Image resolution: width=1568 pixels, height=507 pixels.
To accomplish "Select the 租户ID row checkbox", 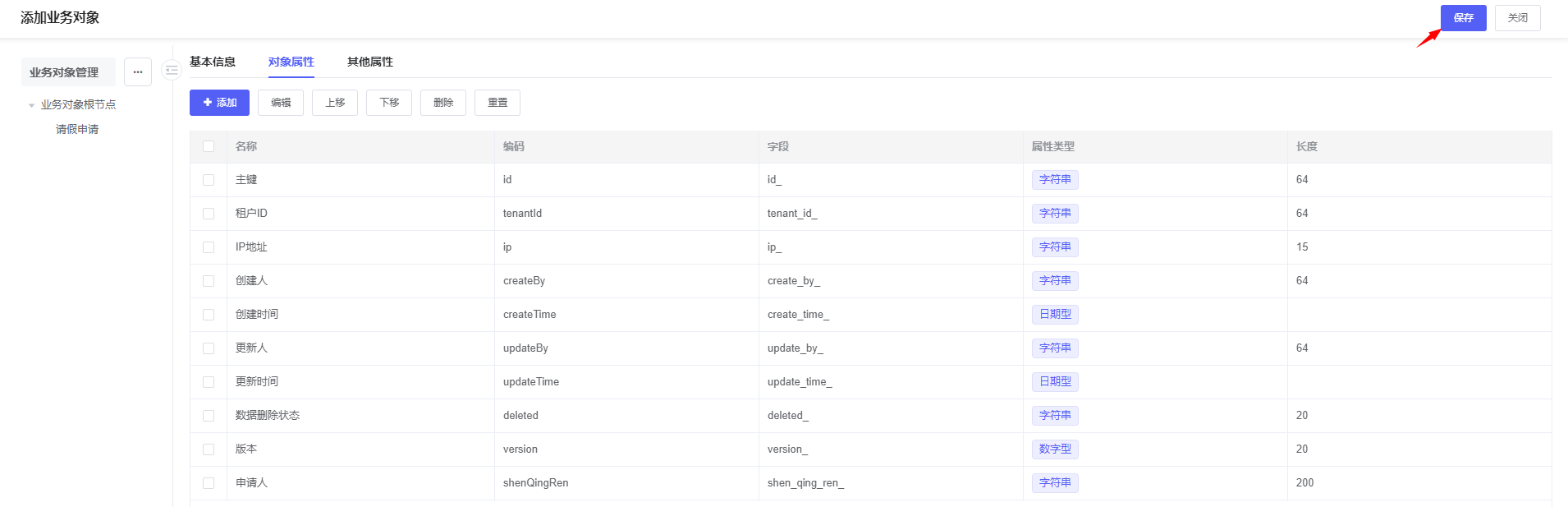I will click(209, 214).
